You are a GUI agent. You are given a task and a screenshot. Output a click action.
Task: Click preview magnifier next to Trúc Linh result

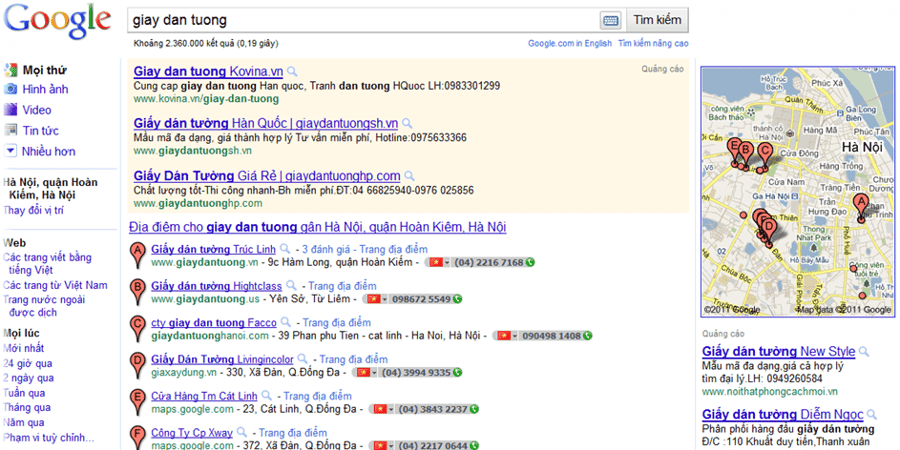285,249
